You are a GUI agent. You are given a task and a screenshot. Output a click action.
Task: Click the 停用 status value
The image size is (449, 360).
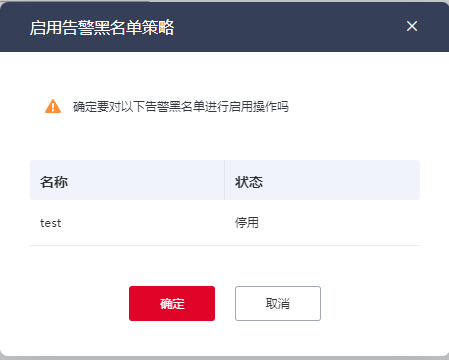(x=247, y=223)
